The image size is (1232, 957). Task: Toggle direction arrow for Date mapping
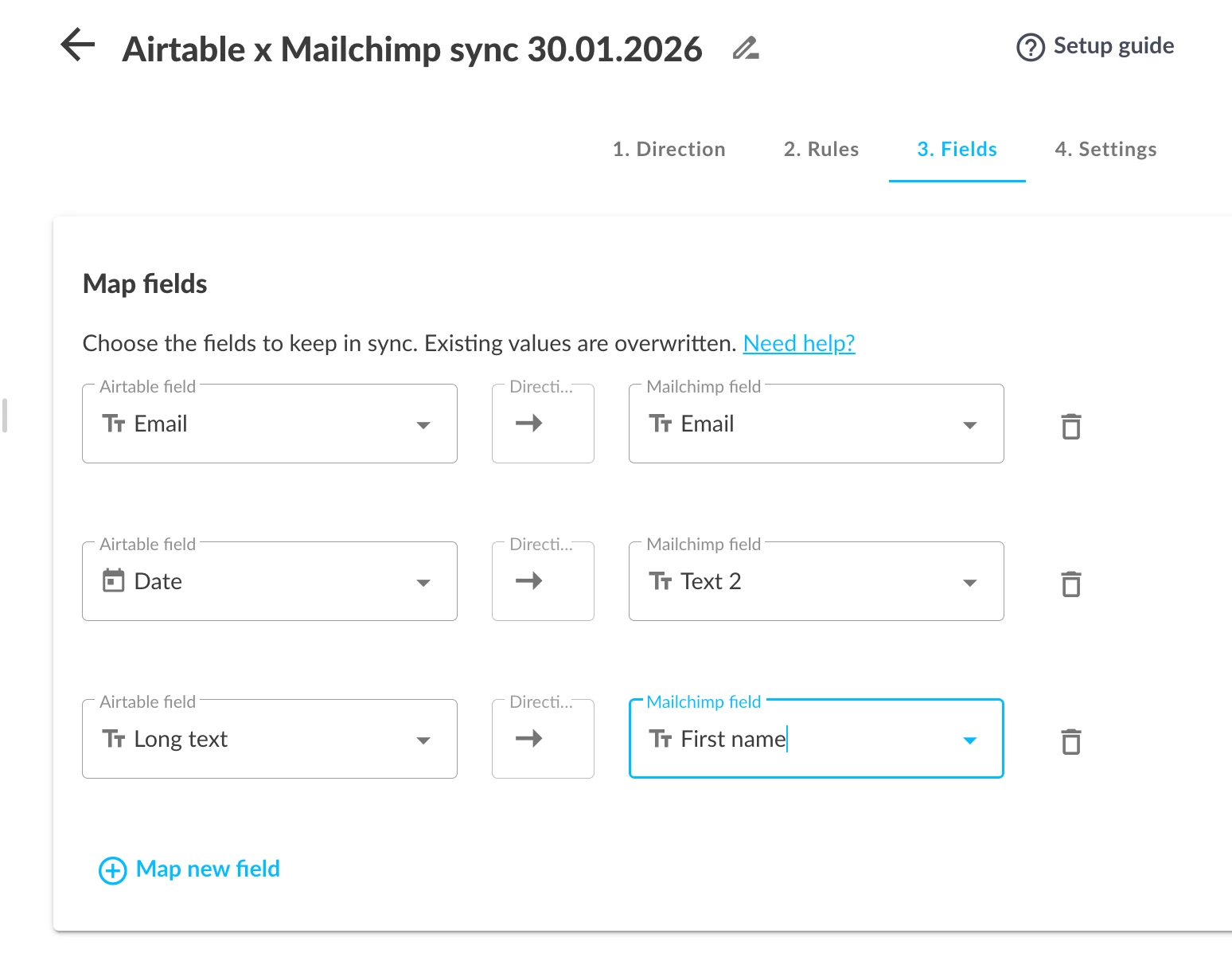[x=529, y=581]
